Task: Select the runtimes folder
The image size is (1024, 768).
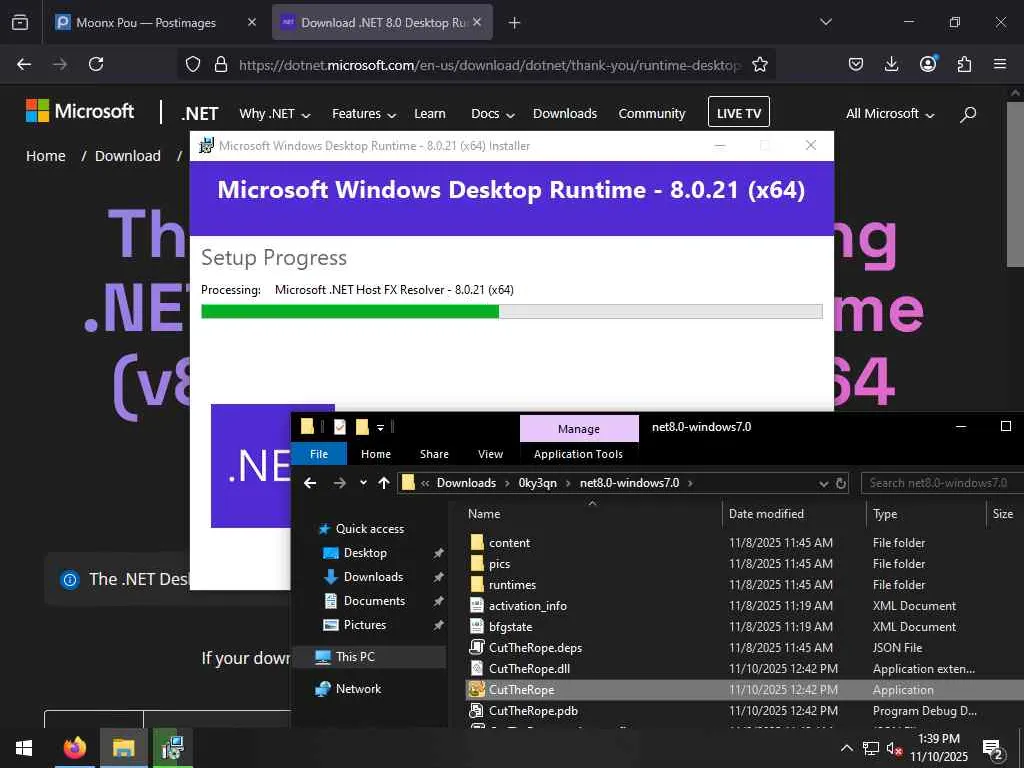Action: [513, 585]
